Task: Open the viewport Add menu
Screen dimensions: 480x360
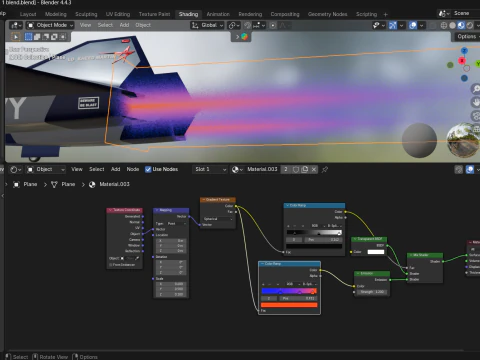Action: pyautogui.click(x=124, y=25)
